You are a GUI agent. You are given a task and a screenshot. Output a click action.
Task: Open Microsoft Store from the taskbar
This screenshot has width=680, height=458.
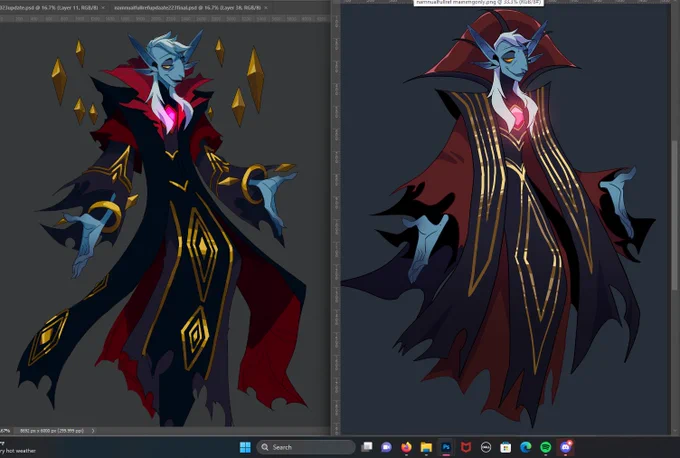505,447
